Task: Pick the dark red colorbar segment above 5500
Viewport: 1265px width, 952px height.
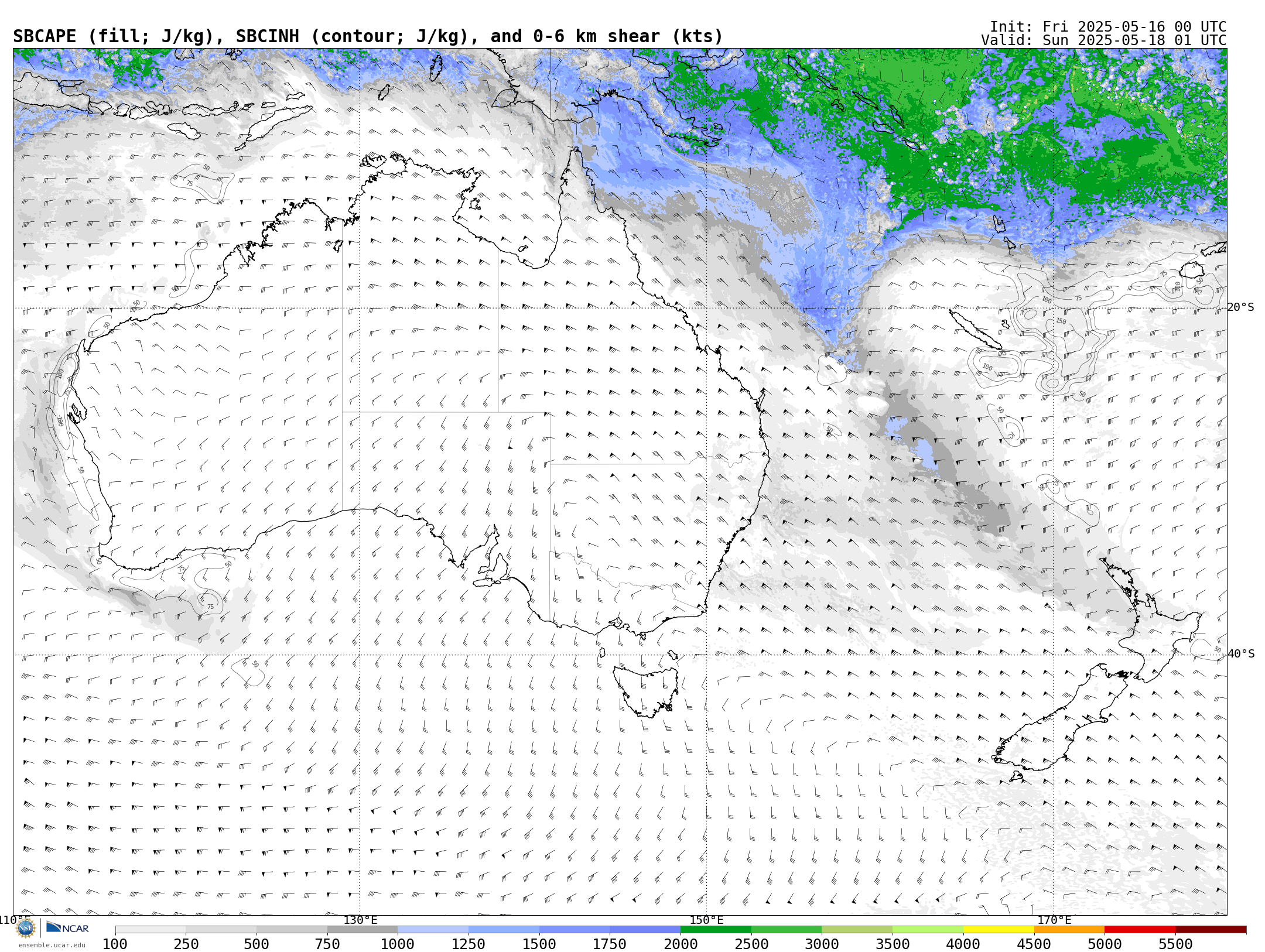Action: click(x=1211, y=930)
